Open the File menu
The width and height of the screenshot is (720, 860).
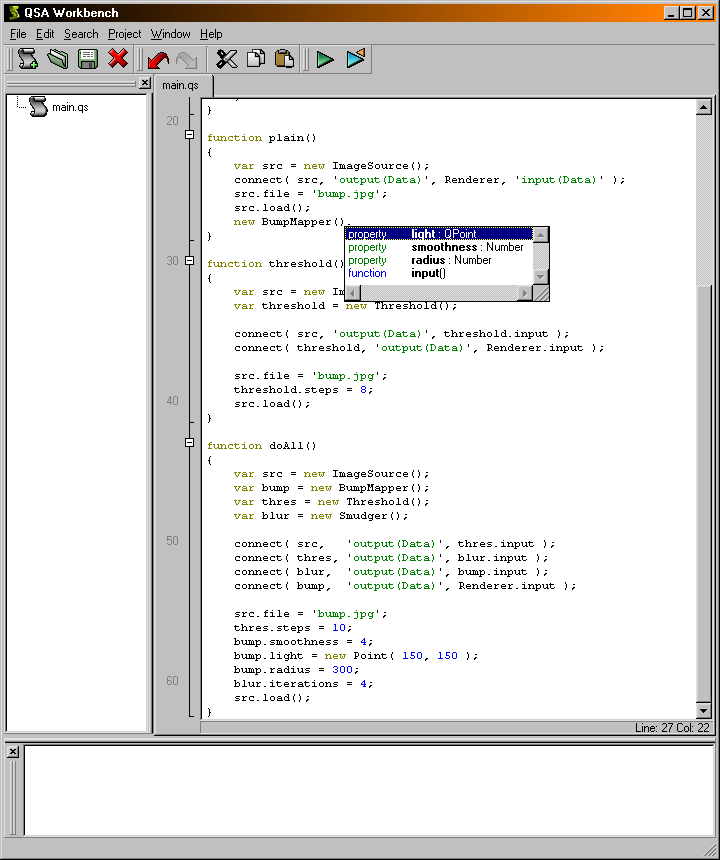[18, 34]
